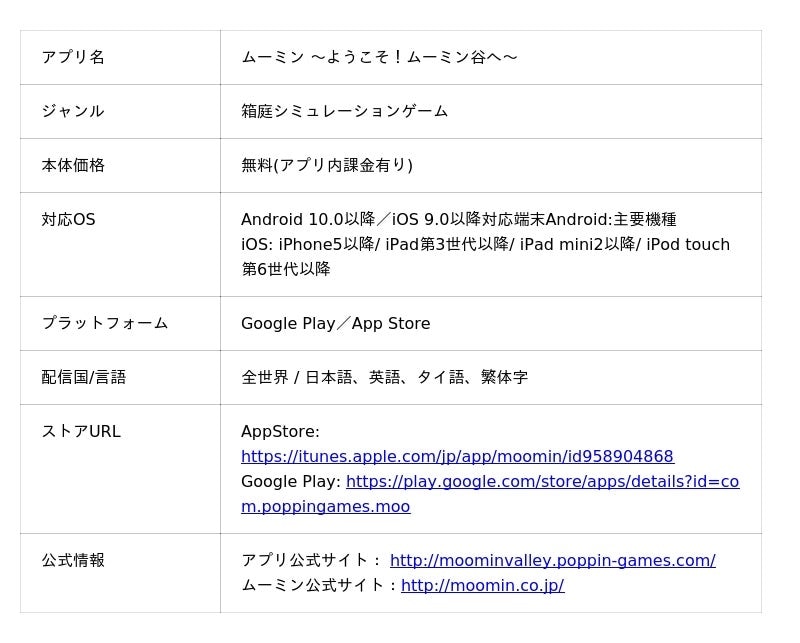
Task: Open the Google Play store details link
Action: [x=542, y=481]
